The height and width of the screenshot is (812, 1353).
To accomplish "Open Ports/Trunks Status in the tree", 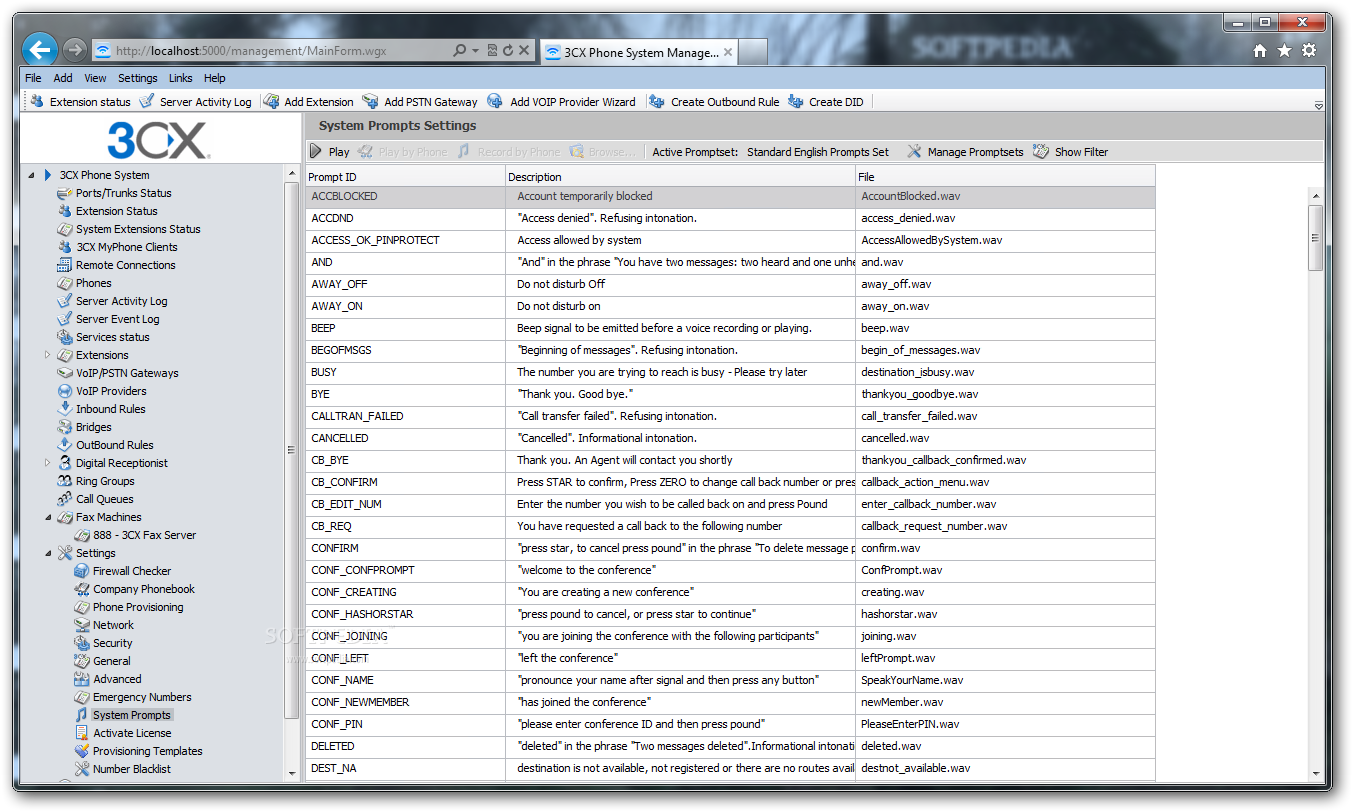I will click(123, 193).
